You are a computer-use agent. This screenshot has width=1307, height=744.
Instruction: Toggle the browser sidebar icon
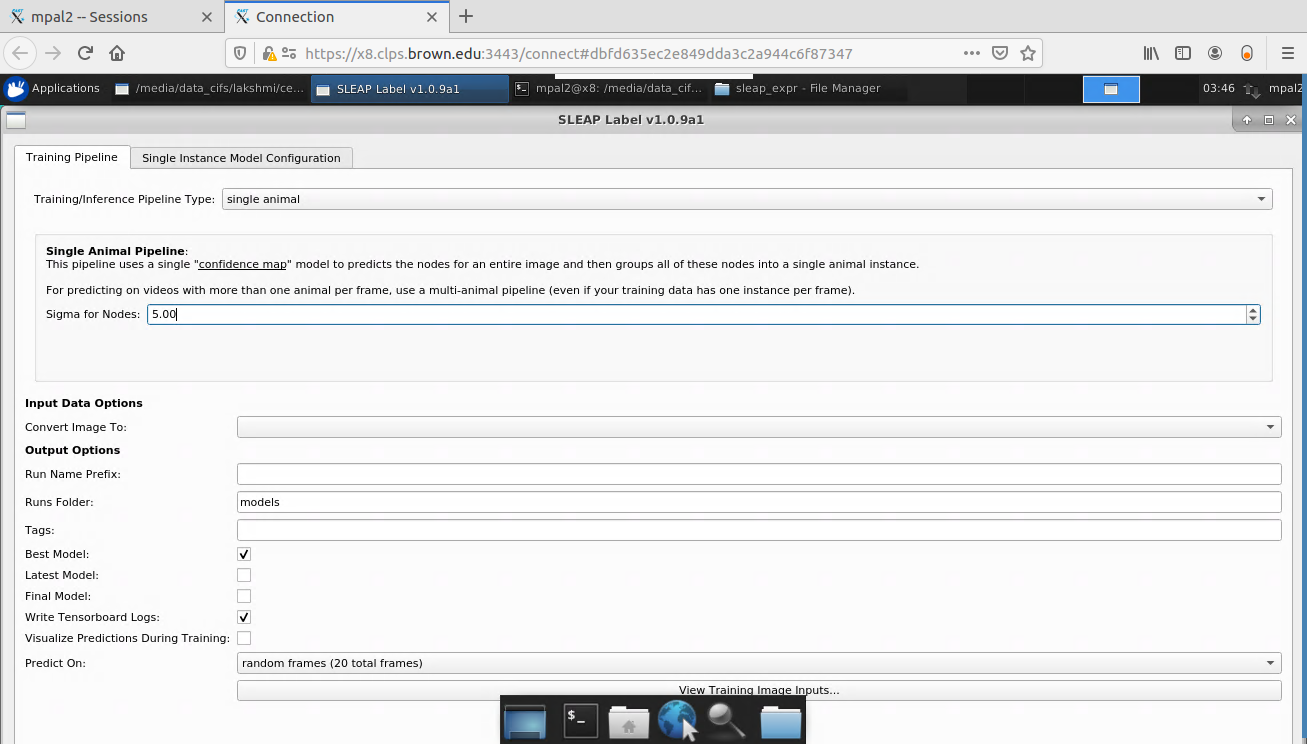point(1183,53)
